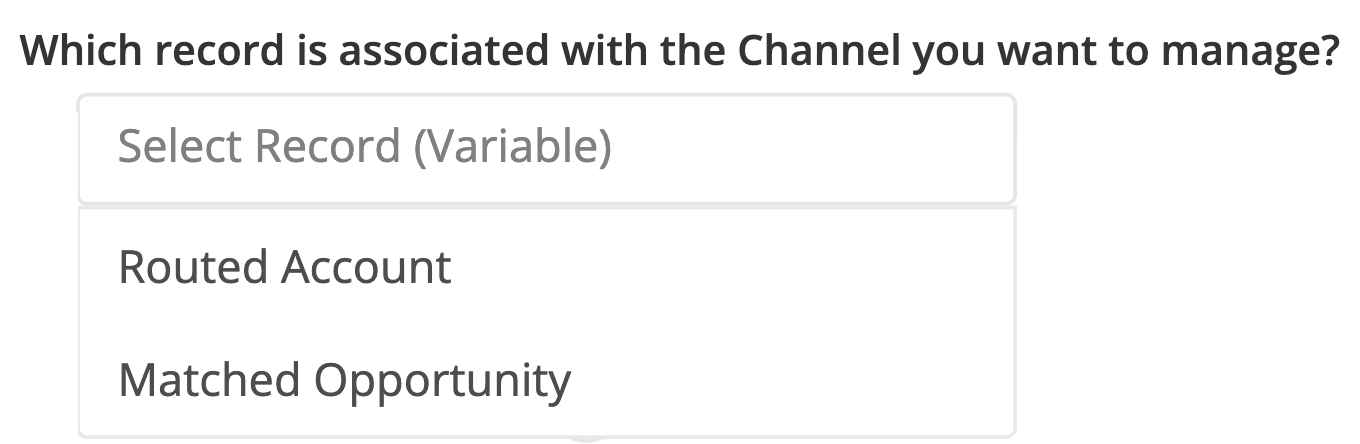
Task: Choose Routed Account from the list
Action: 285,268
